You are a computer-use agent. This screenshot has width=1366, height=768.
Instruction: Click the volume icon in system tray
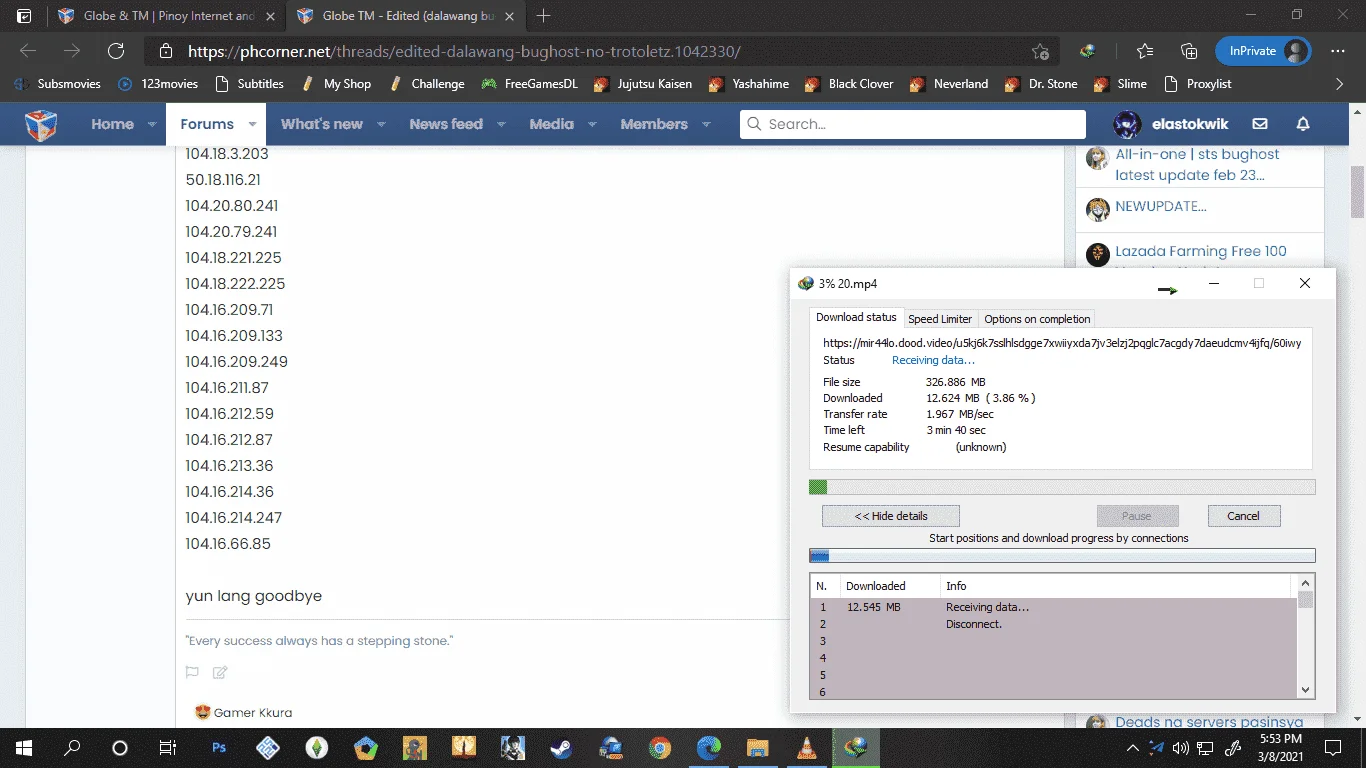[1180, 747]
